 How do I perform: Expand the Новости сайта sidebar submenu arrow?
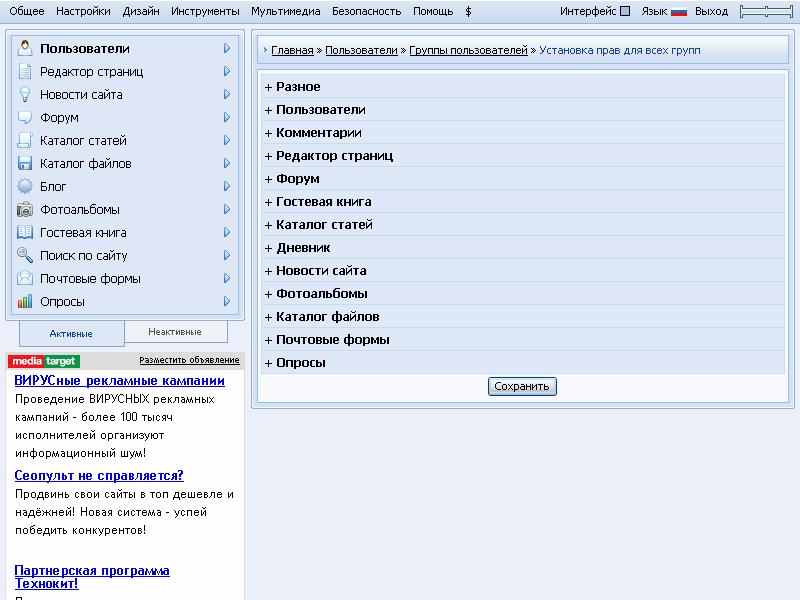pyautogui.click(x=227, y=94)
